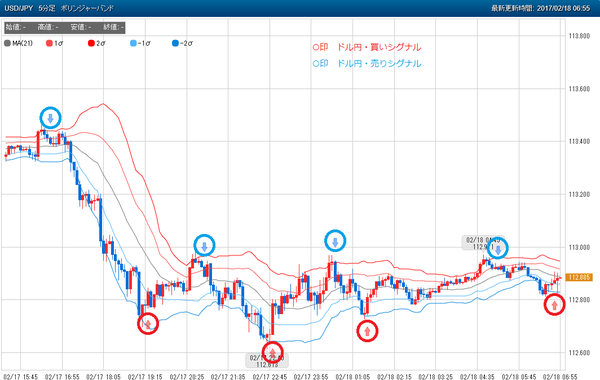This screenshot has height=380, width=600.
Task: Click the 02/18 04:35 time axis label
Action: click(x=477, y=377)
